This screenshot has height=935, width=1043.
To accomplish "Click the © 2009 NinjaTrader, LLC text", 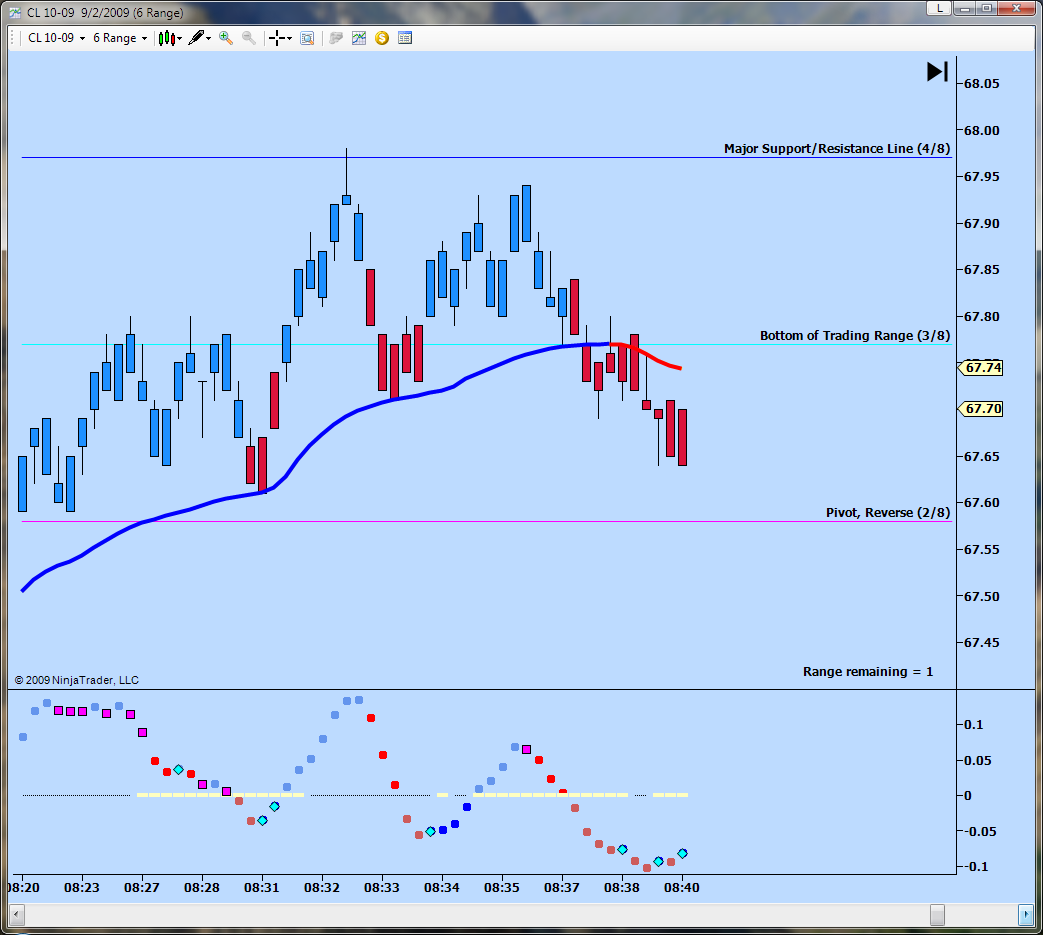I will point(76,680).
